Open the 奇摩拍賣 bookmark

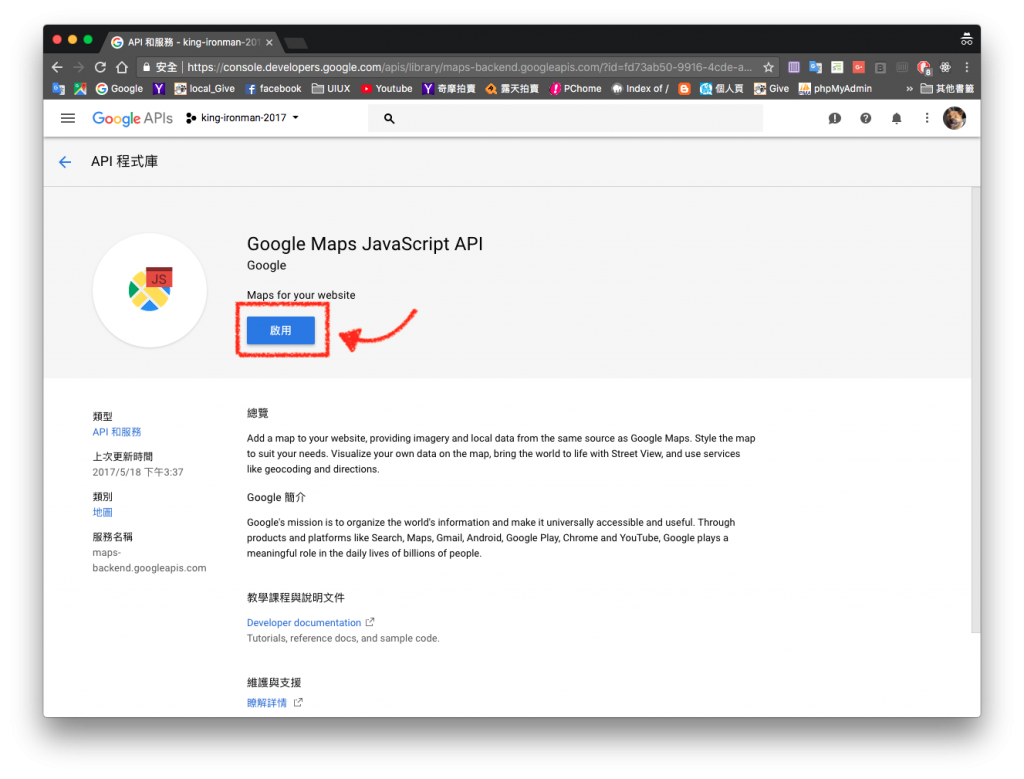[x=449, y=89]
